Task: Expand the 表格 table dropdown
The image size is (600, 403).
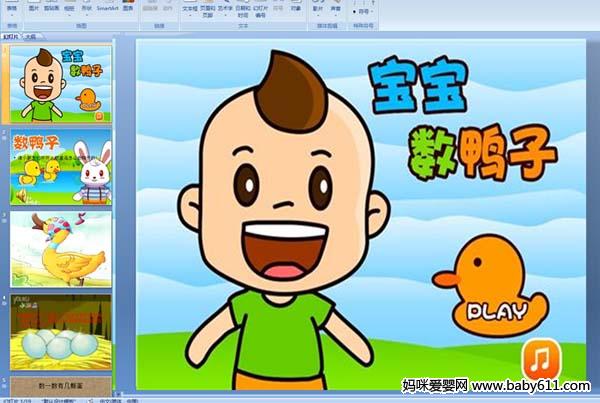Action: 14,8
